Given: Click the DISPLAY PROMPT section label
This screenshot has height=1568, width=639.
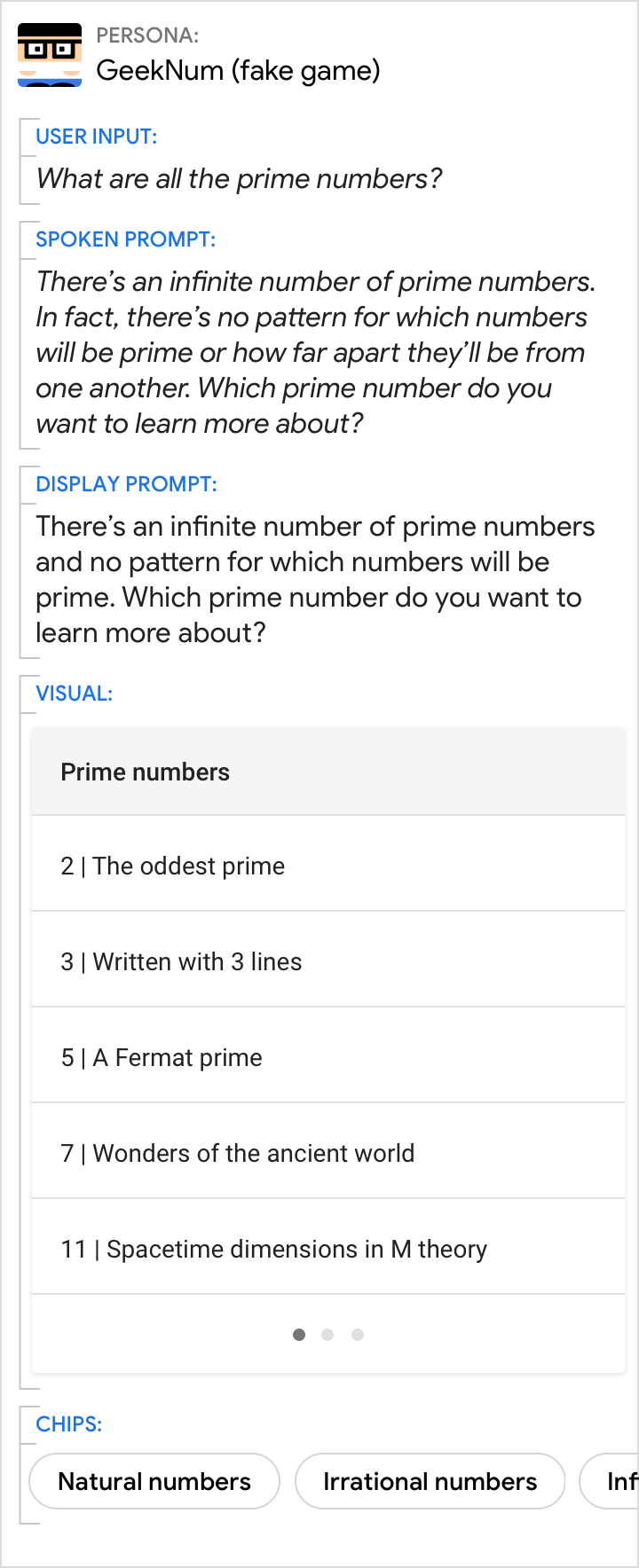Looking at the screenshot, I should [126, 484].
